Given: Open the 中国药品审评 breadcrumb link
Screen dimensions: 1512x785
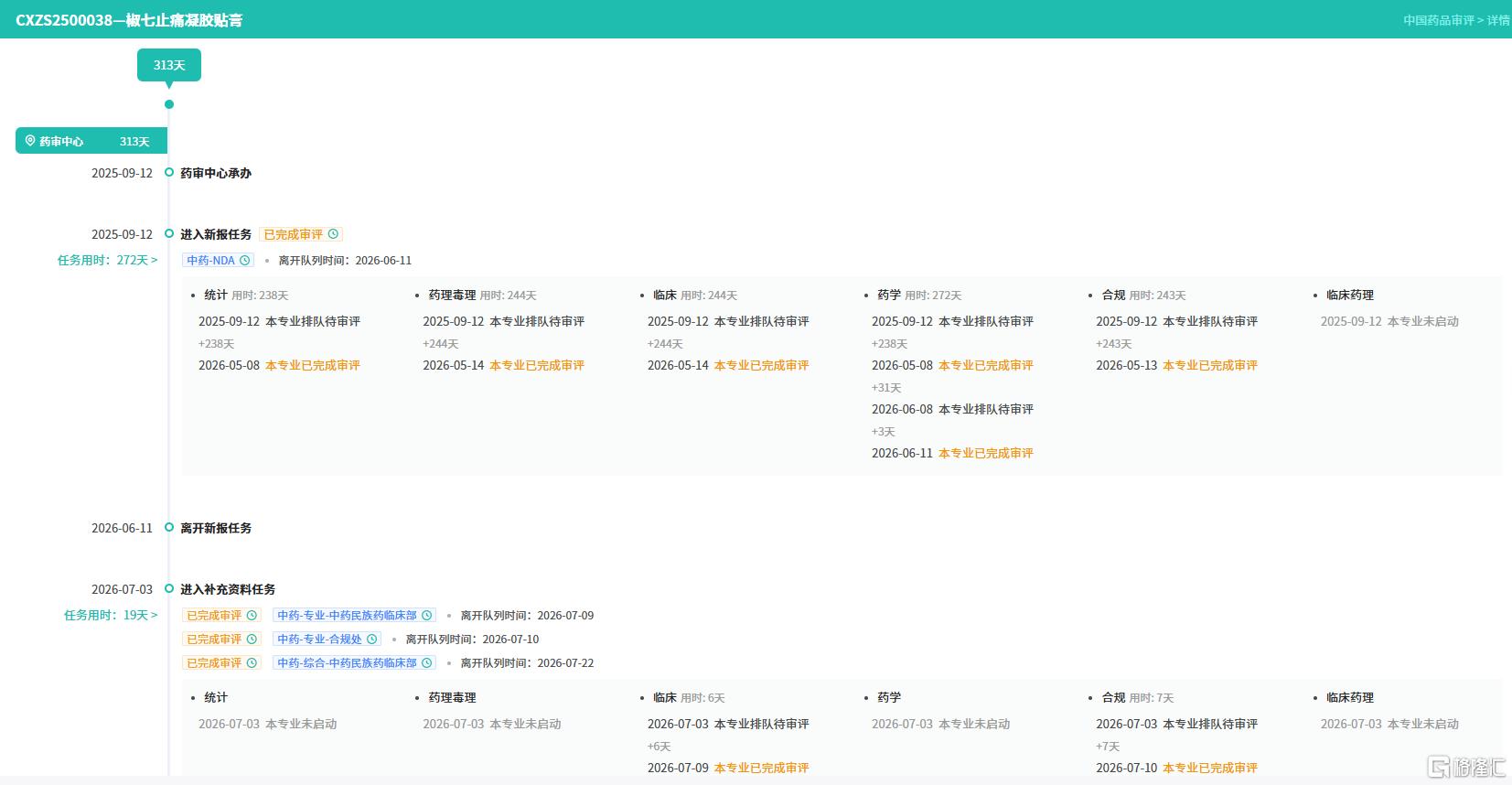Looking at the screenshot, I should [1439, 20].
